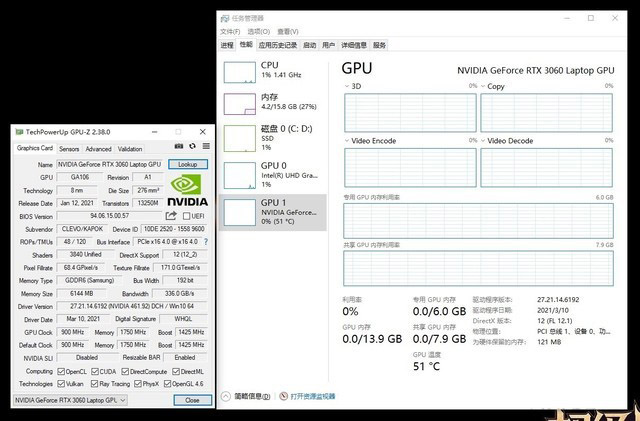Screen dimensions: 640x421
Task: Open the 查看(V) menu in Task Manager
Action: click(x=288, y=31)
